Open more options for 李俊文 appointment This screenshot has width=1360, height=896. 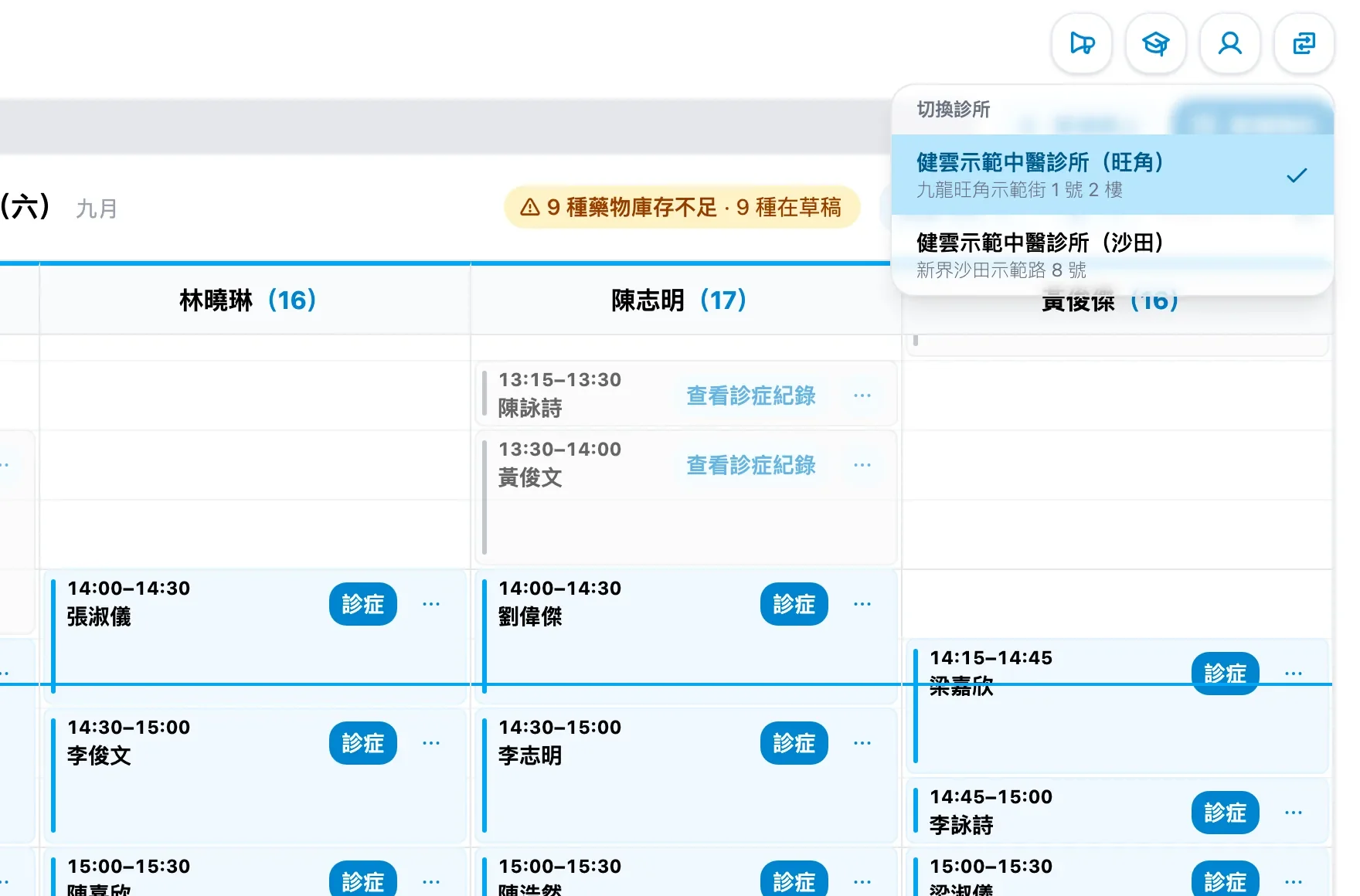pos(431,743)
